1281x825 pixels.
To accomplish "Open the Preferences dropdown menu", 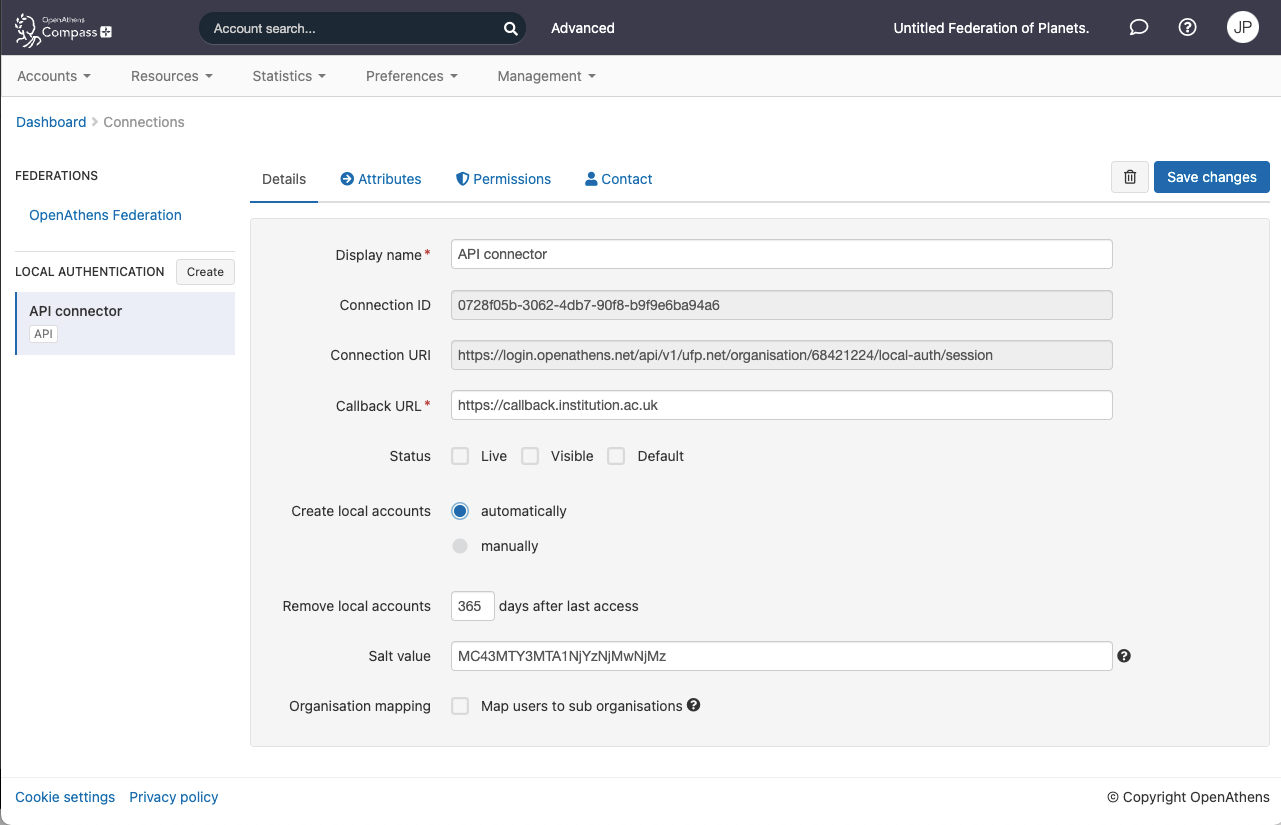I will point(411,76).
